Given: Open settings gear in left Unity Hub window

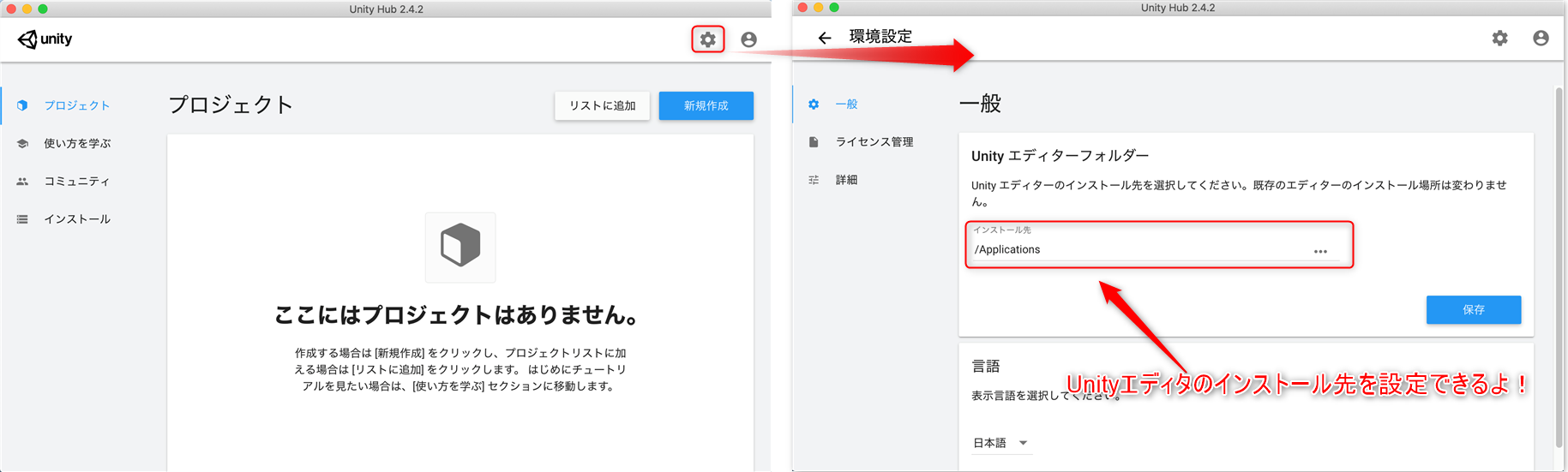Looking at the screenshot, I should (707, 39).
